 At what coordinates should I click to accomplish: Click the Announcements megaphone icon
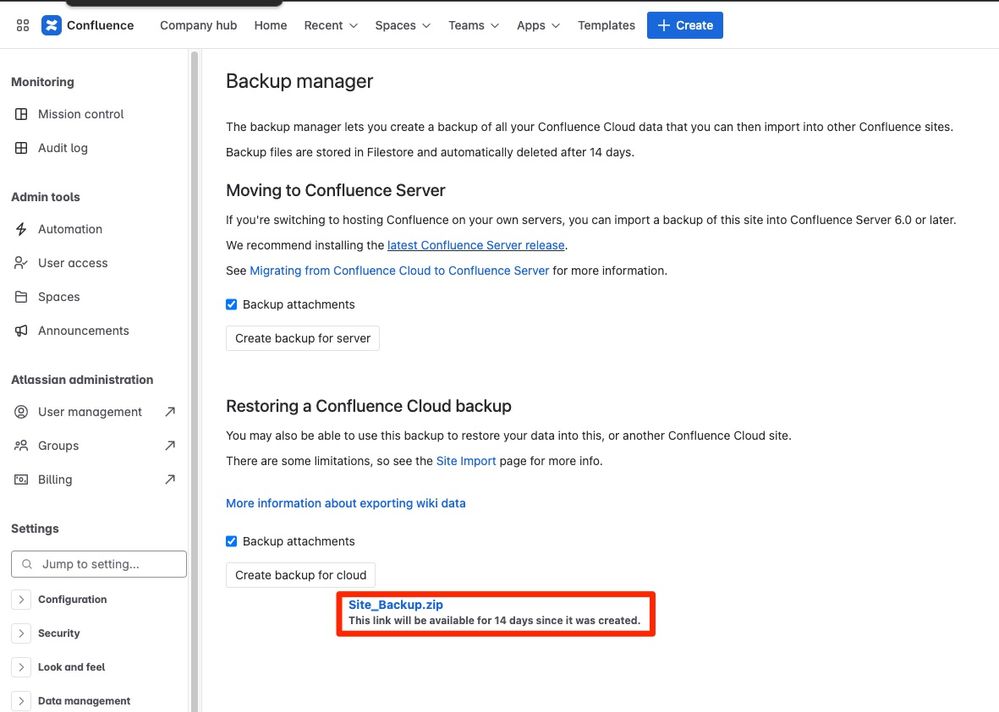click(x=21, y=331)
